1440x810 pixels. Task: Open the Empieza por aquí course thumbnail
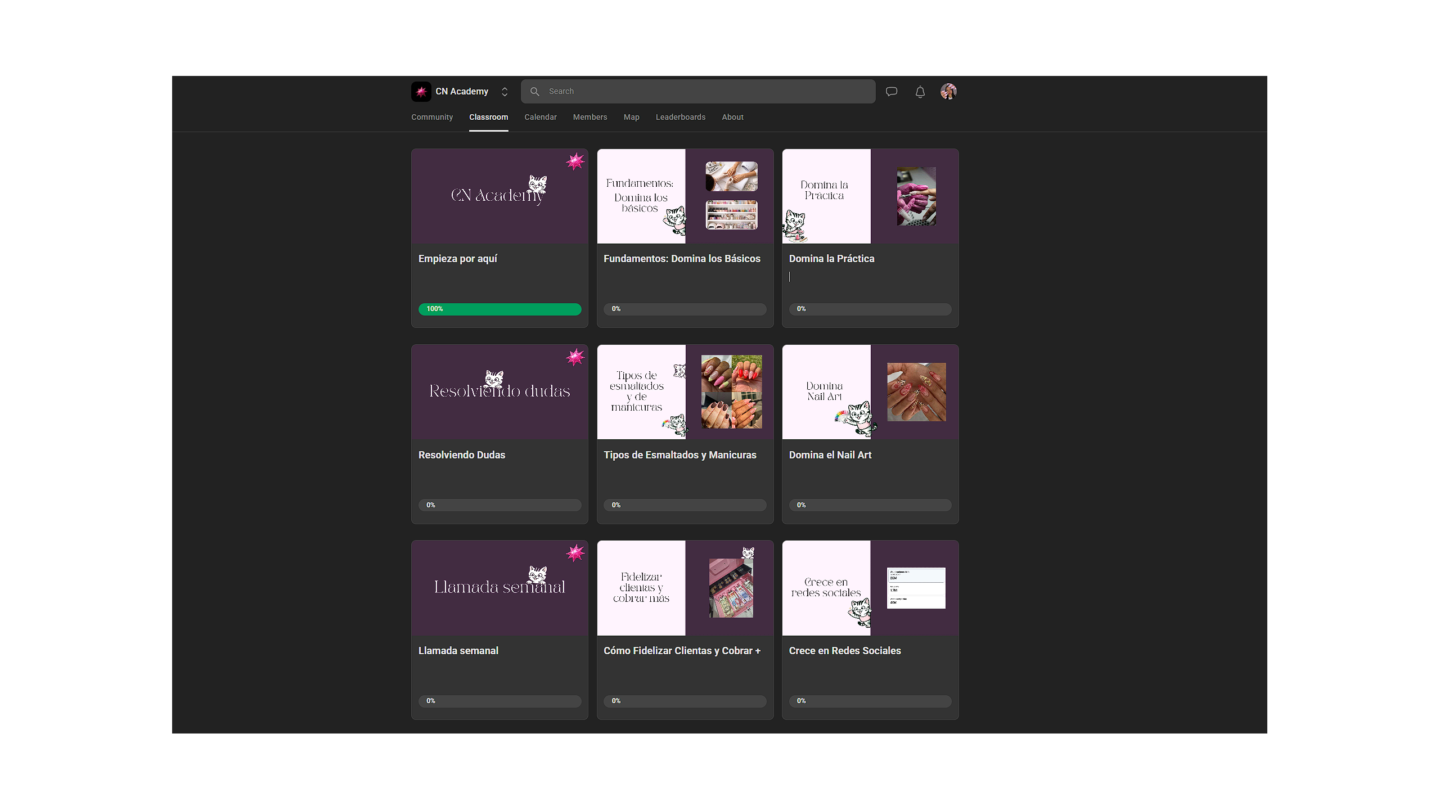coord(500,196)
